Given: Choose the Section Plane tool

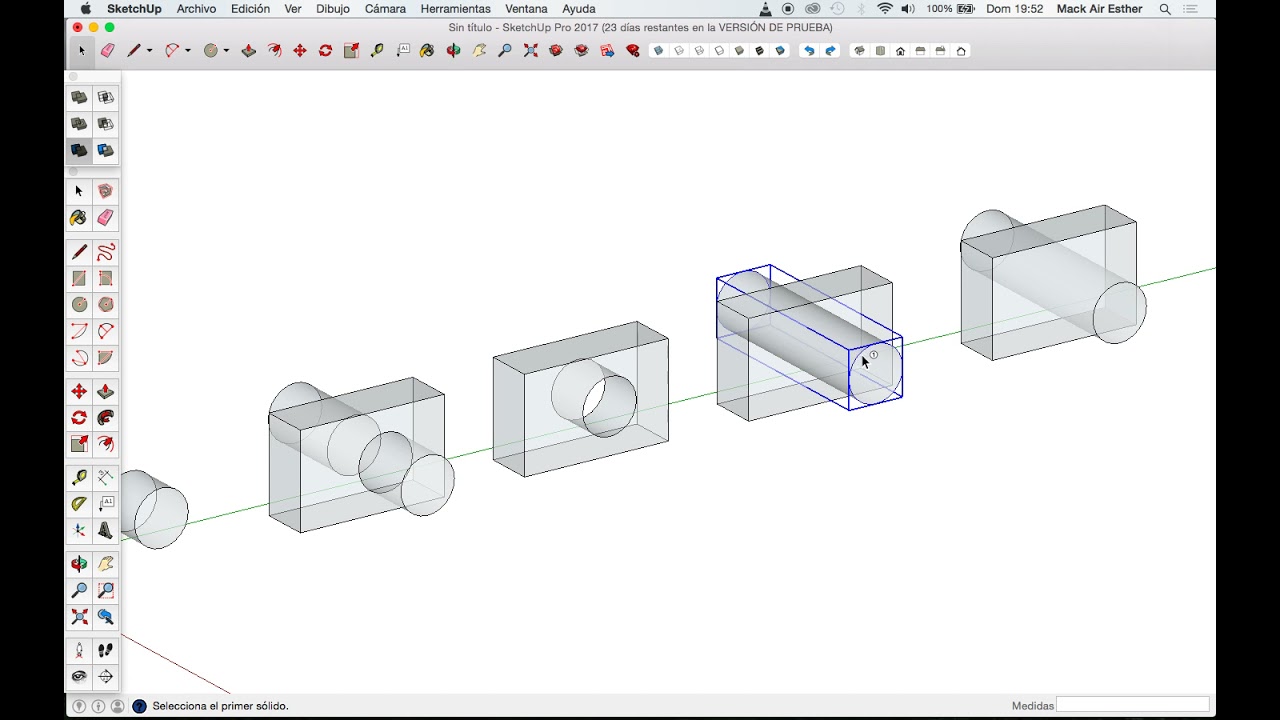Looking at the screenshot, I should point(105,677).
